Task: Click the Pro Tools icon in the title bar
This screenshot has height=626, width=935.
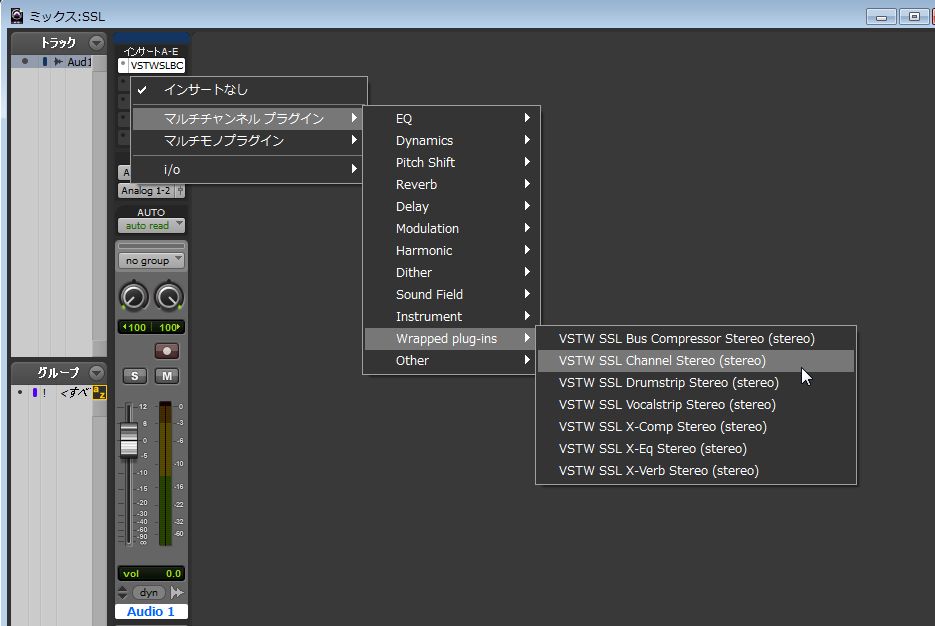Action: (17, 16)
